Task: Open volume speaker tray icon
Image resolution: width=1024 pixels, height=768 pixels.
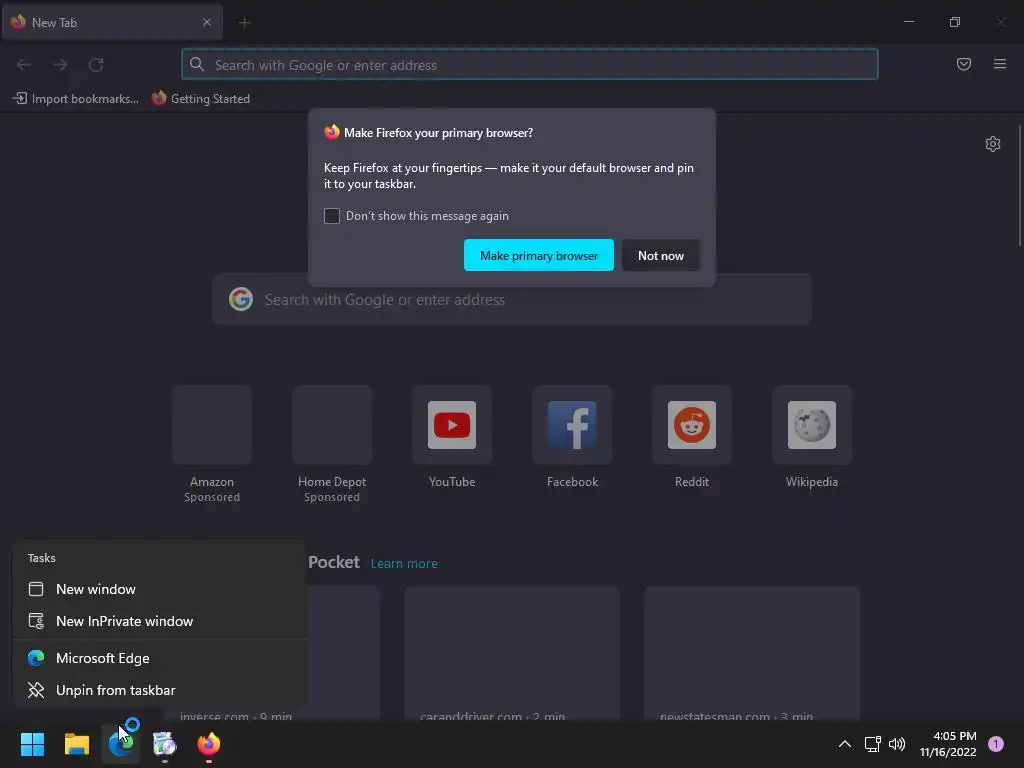Action: (897, 744)
